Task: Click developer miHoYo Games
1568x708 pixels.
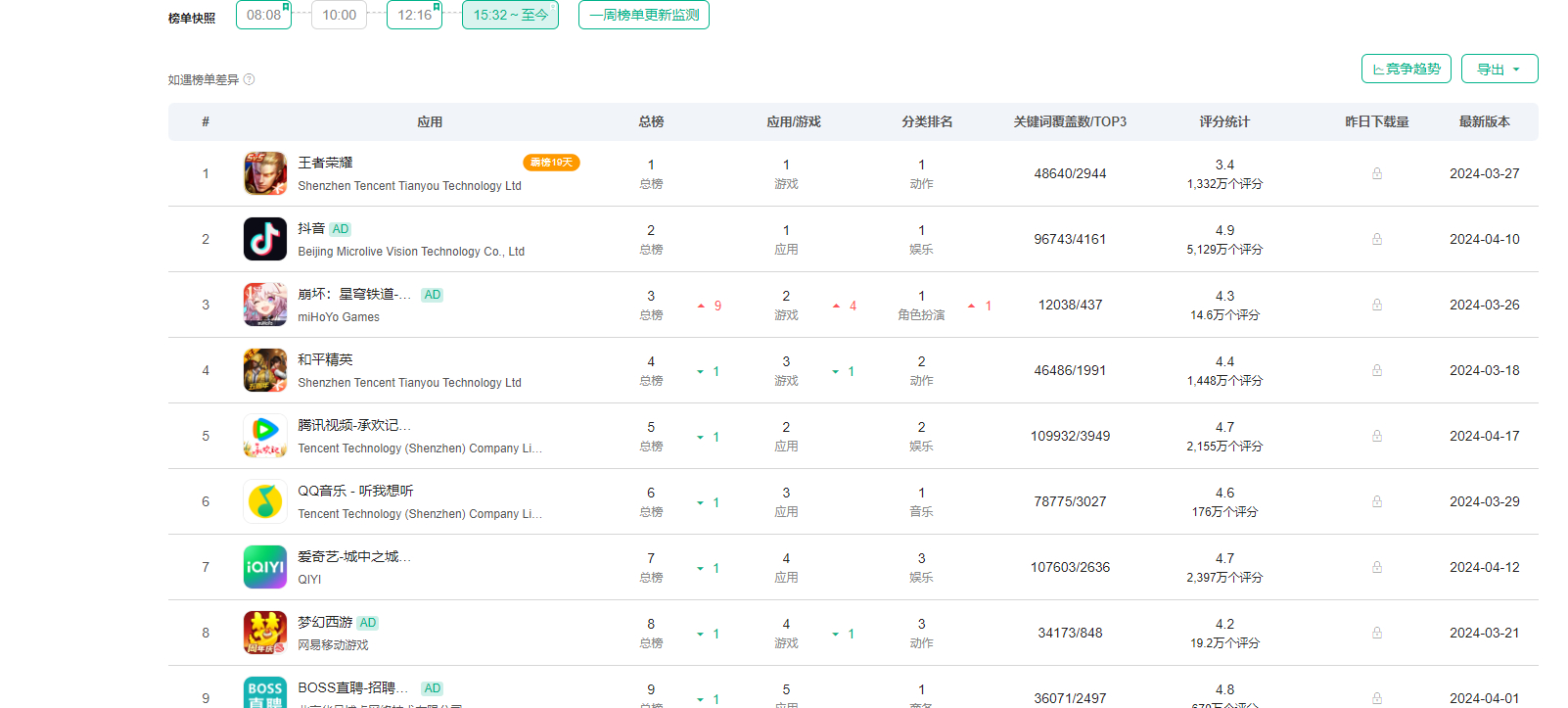Action: pyautogui.click(x=339, y=317)
